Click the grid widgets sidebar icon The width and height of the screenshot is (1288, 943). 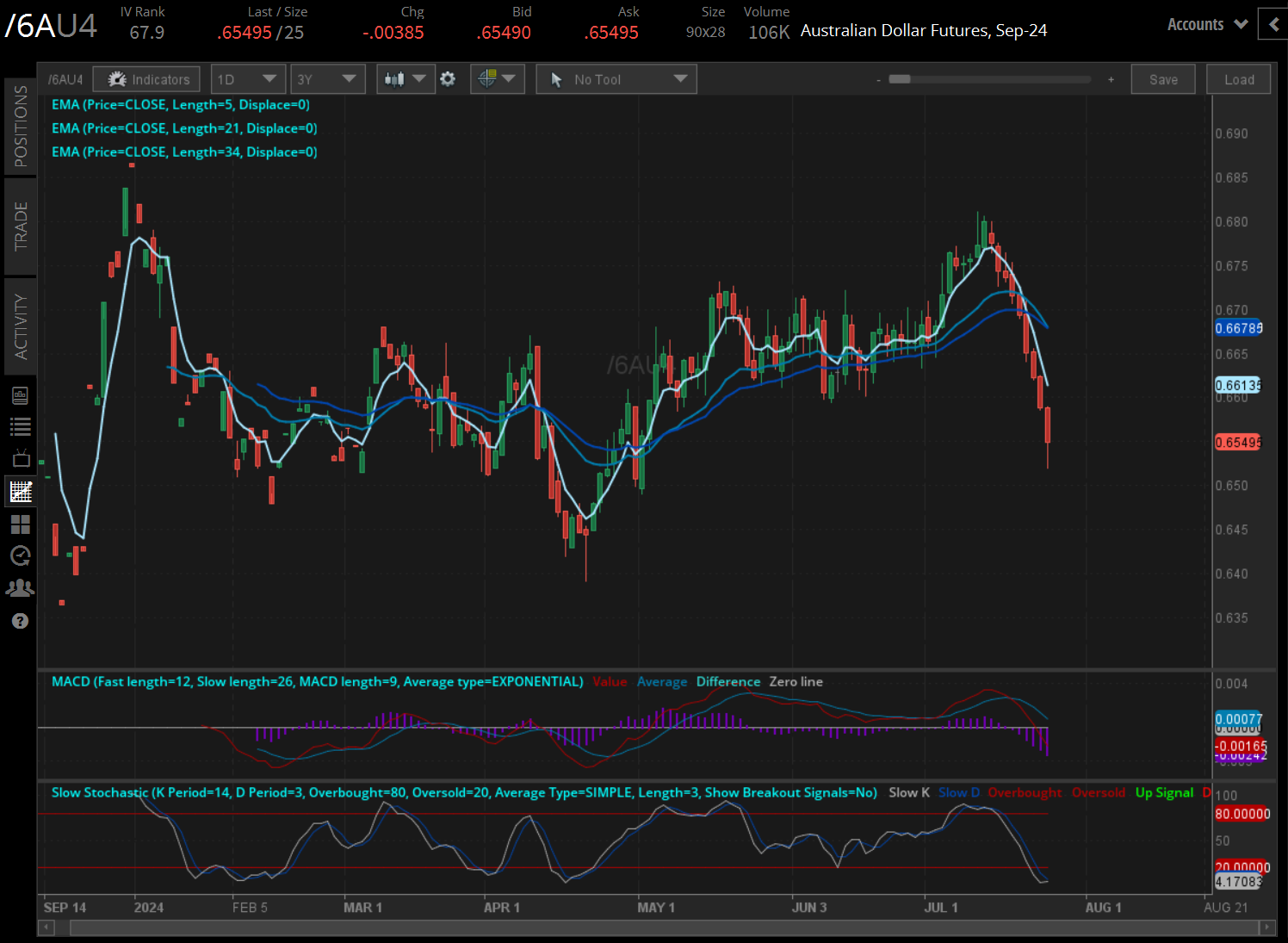tap(20, 524)
